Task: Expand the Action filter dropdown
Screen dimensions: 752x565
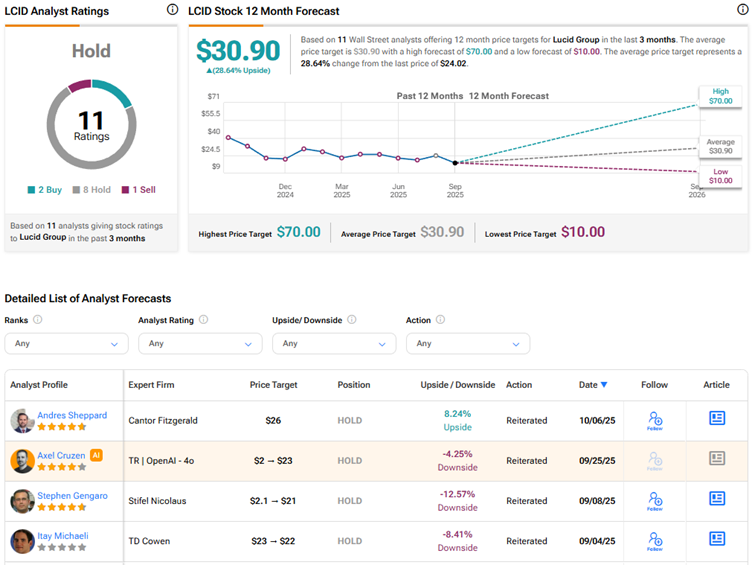Action: tap(468, 343)
